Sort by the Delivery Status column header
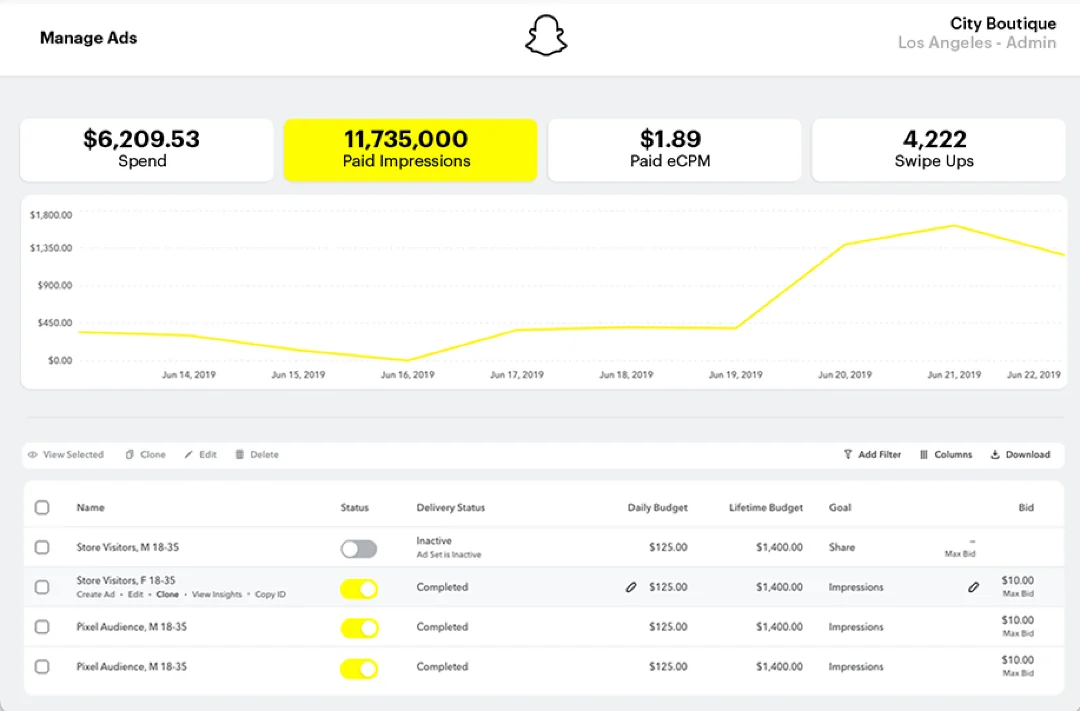 coord(450,508)
